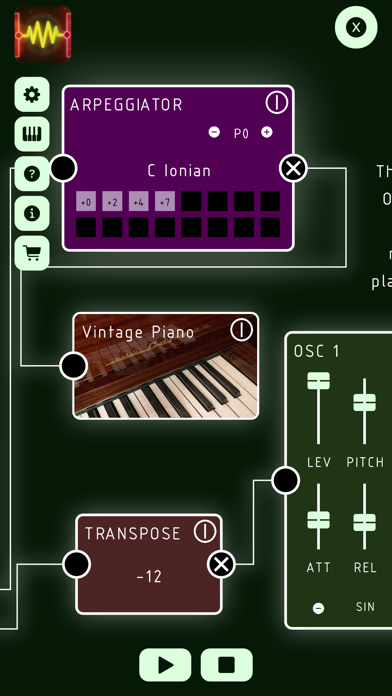
Task: Toggle the Arpeggiator power switch
Action: tap(277, 103)
